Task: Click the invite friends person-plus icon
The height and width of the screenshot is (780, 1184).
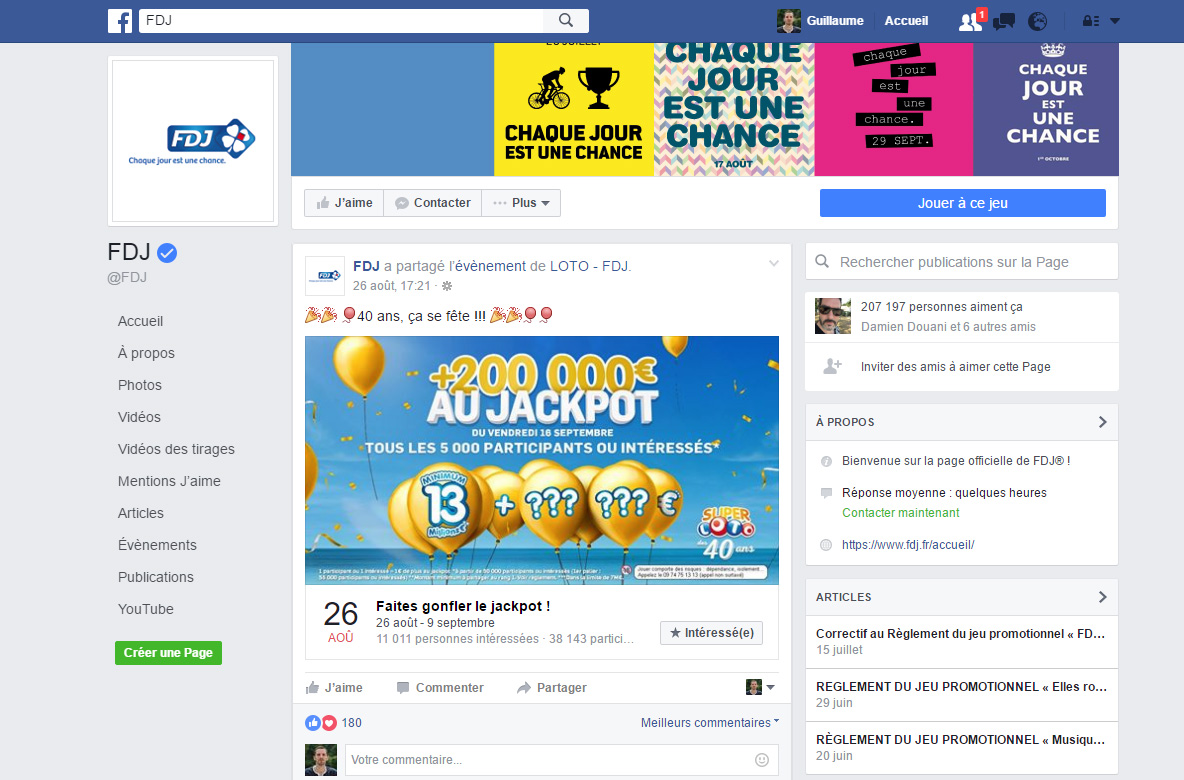Action: 832,366
